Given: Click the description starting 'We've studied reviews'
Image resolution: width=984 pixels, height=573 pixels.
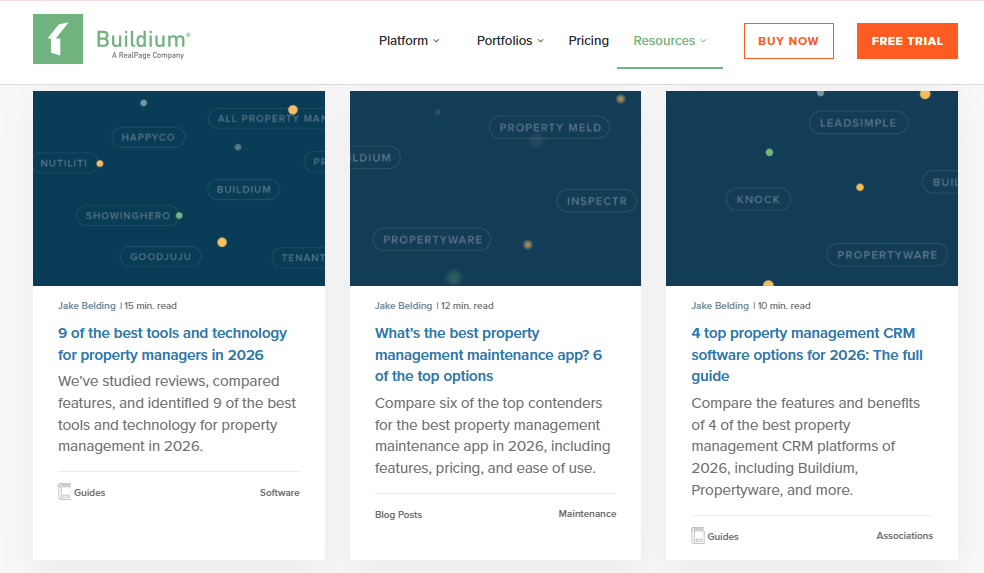Looking at the screenshot, I should click(177, 414).
